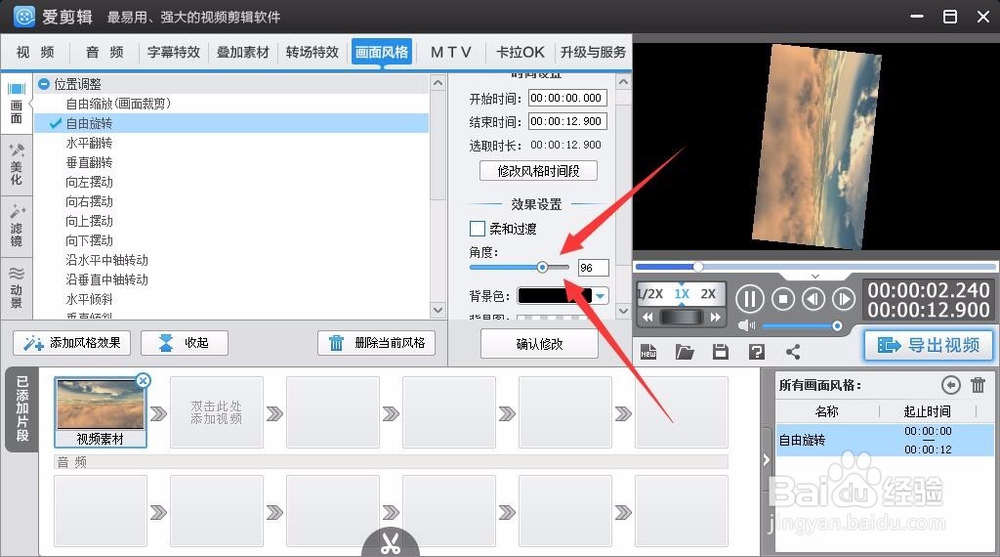Adjust the volume slider handle
Screen dimensions: 1000x557
(x=837, y=326)
